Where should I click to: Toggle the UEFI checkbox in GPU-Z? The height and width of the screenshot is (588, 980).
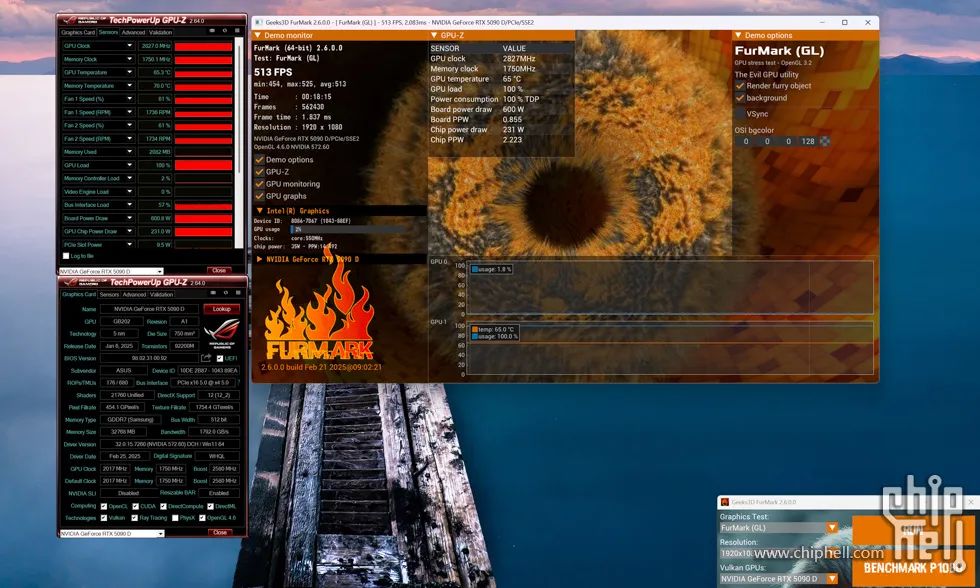point(219,358)
